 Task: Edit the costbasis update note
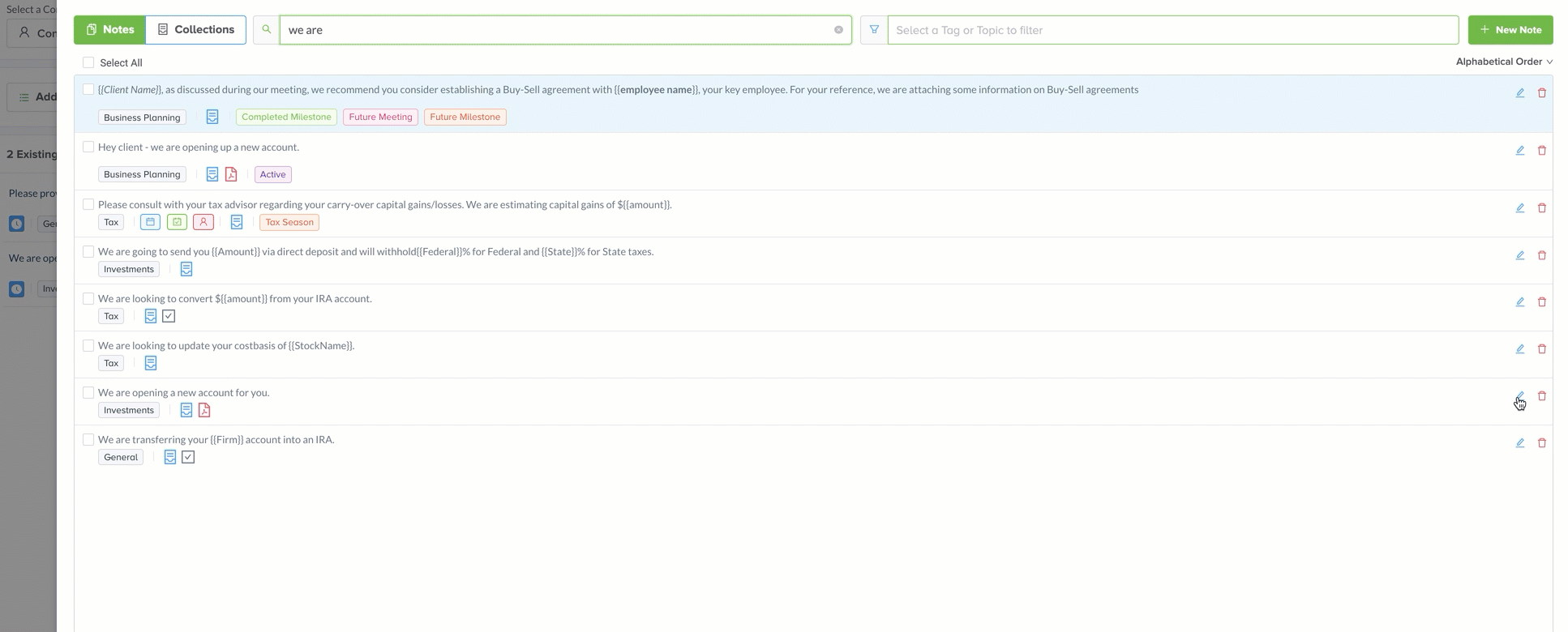tap(1520, 349)
